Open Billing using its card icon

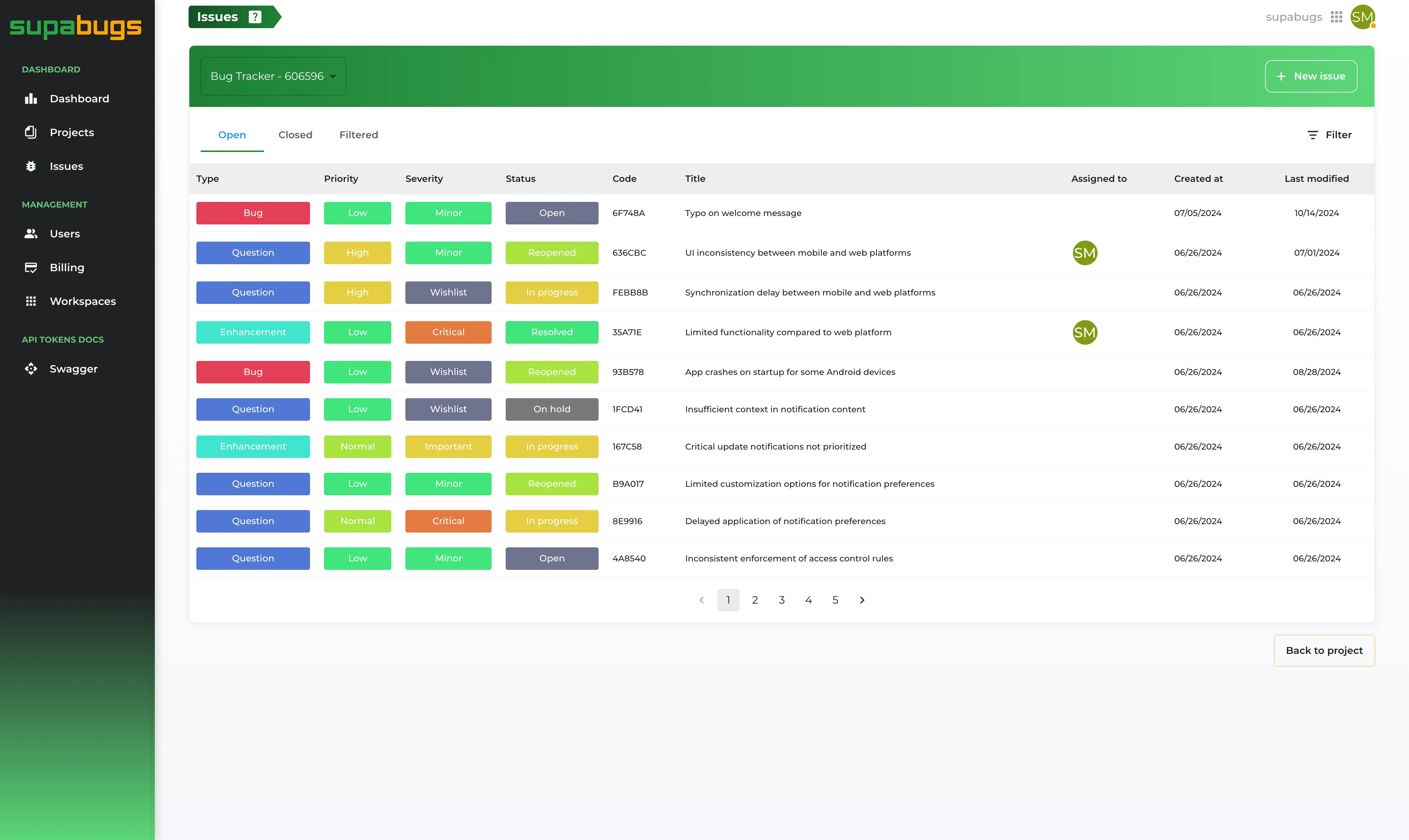point(31,268)
